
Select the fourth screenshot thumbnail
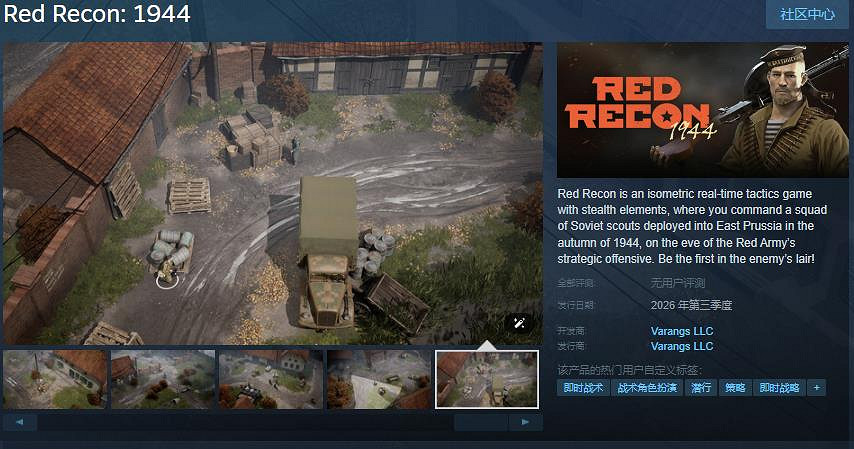(379, 379)
